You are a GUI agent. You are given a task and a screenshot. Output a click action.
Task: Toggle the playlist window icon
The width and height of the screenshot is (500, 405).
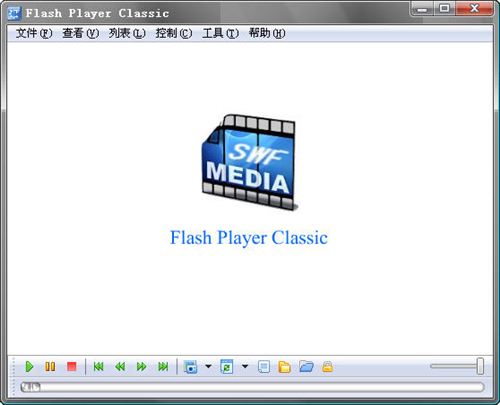click(x=264, y=367)
